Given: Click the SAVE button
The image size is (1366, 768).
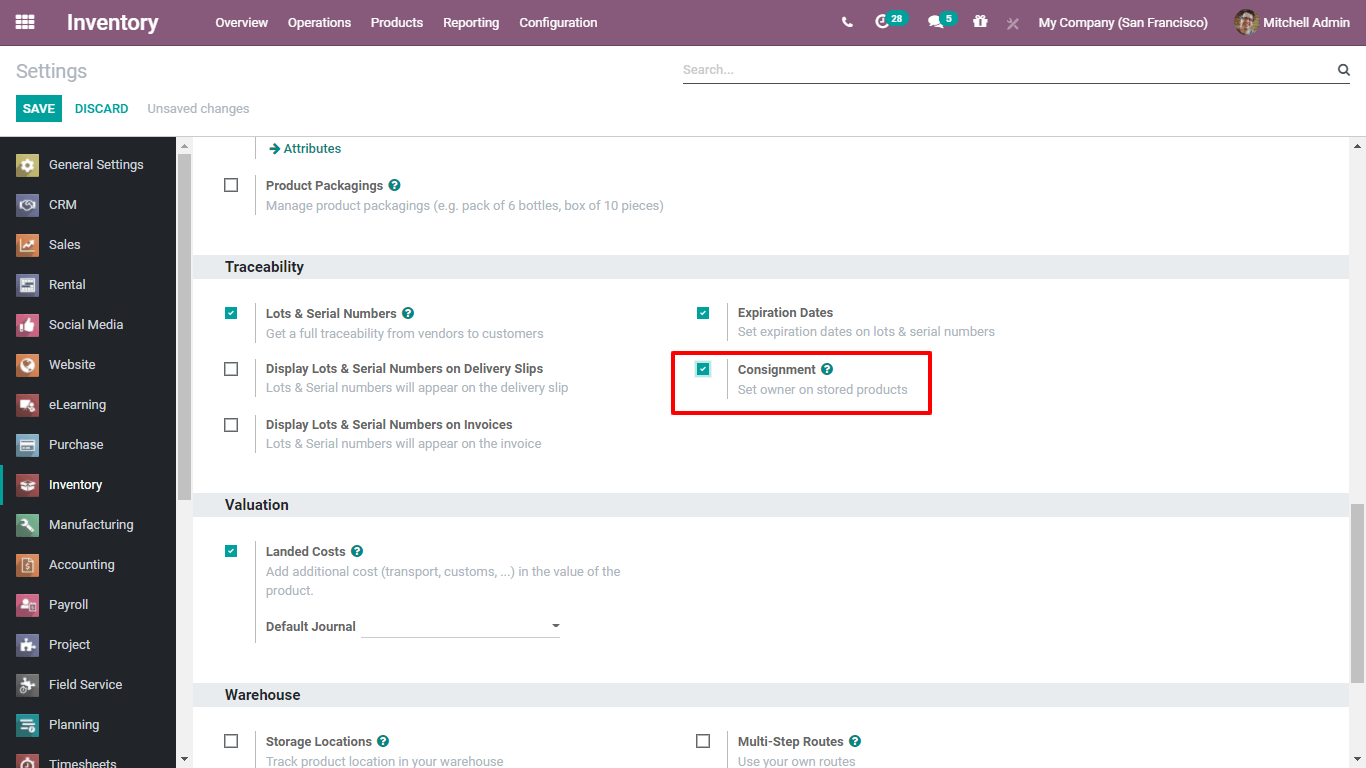Looking at the screenshot, I should [39, 109].
